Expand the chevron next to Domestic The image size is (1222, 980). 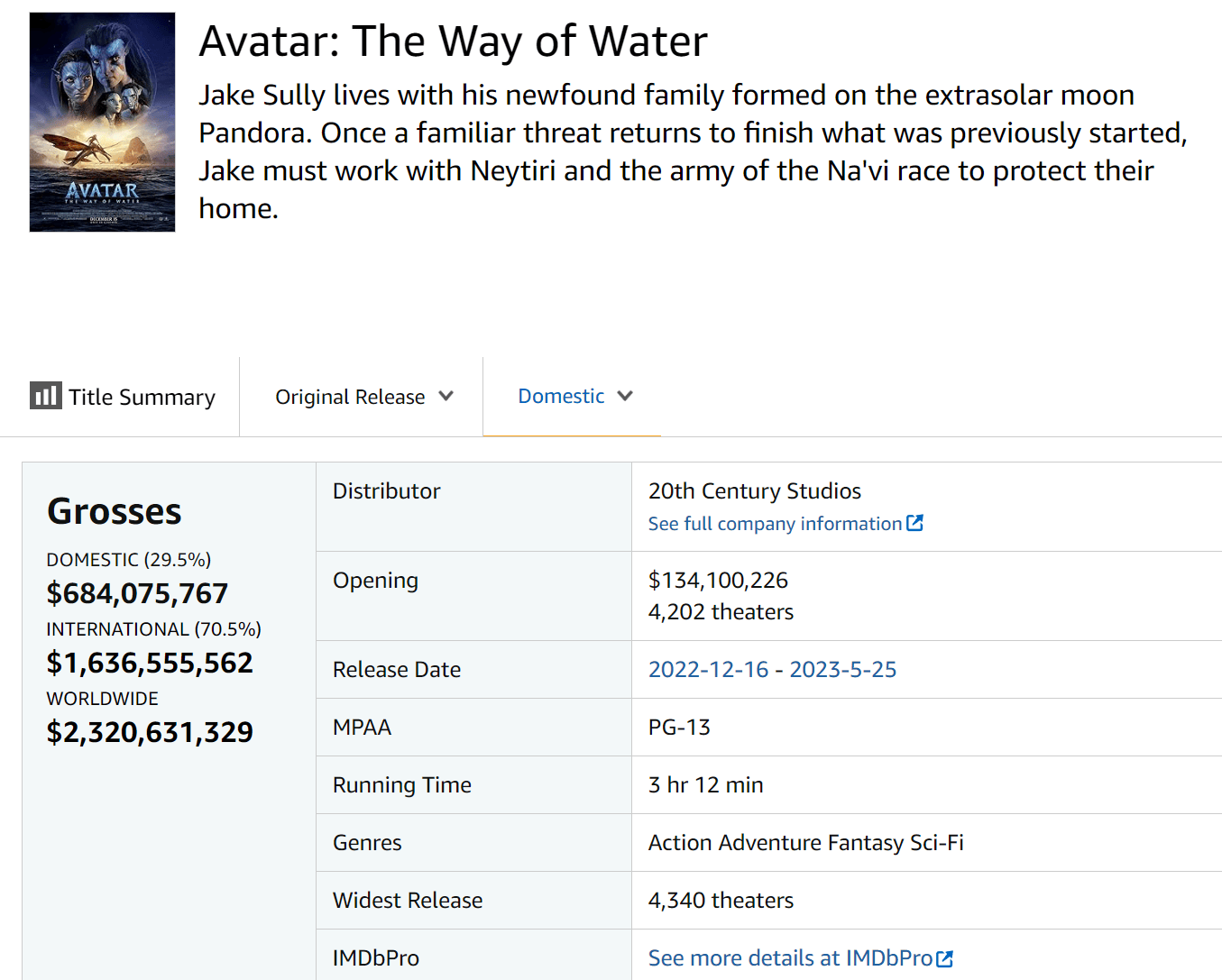tap(625, 396)
